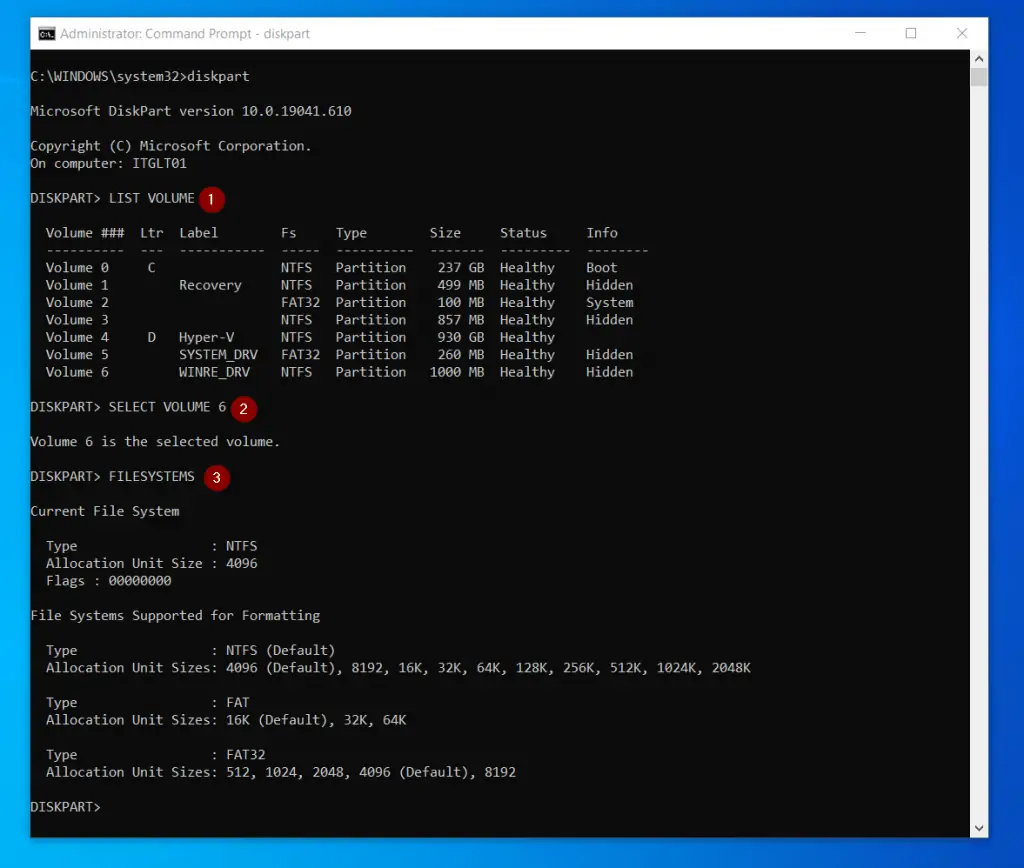Image resolution: width=1024 pixels, height=868 pixels.
Task: Click '1000 MB' size of Volume 6
Action: (x=457, y=372)
